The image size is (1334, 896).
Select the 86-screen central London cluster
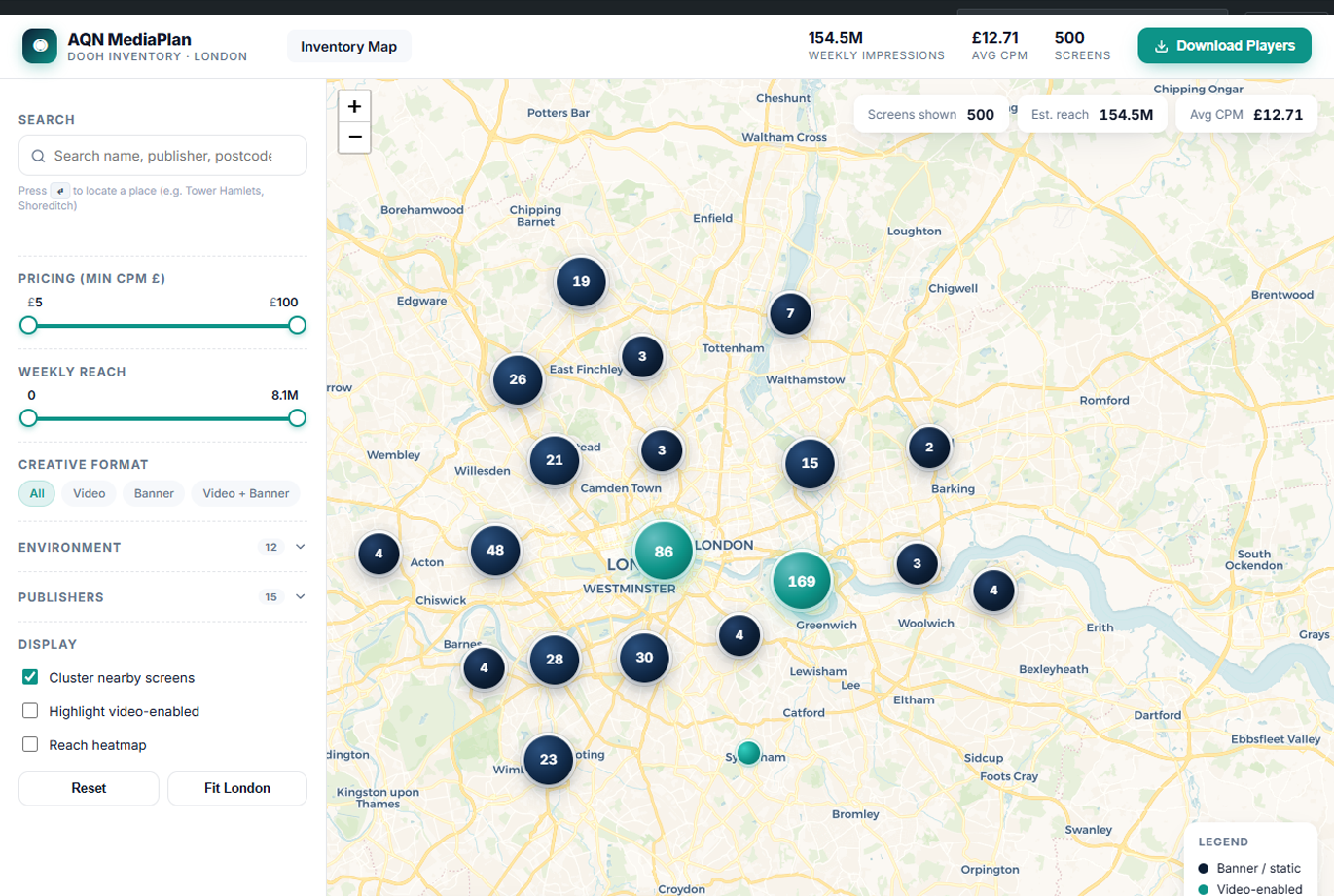[x=664, y=551]
